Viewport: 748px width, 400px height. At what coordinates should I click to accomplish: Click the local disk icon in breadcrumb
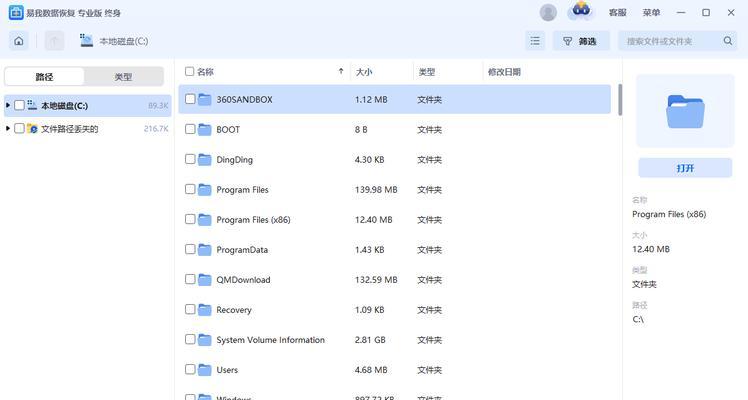pyautogui.click(x=86, y=41)
